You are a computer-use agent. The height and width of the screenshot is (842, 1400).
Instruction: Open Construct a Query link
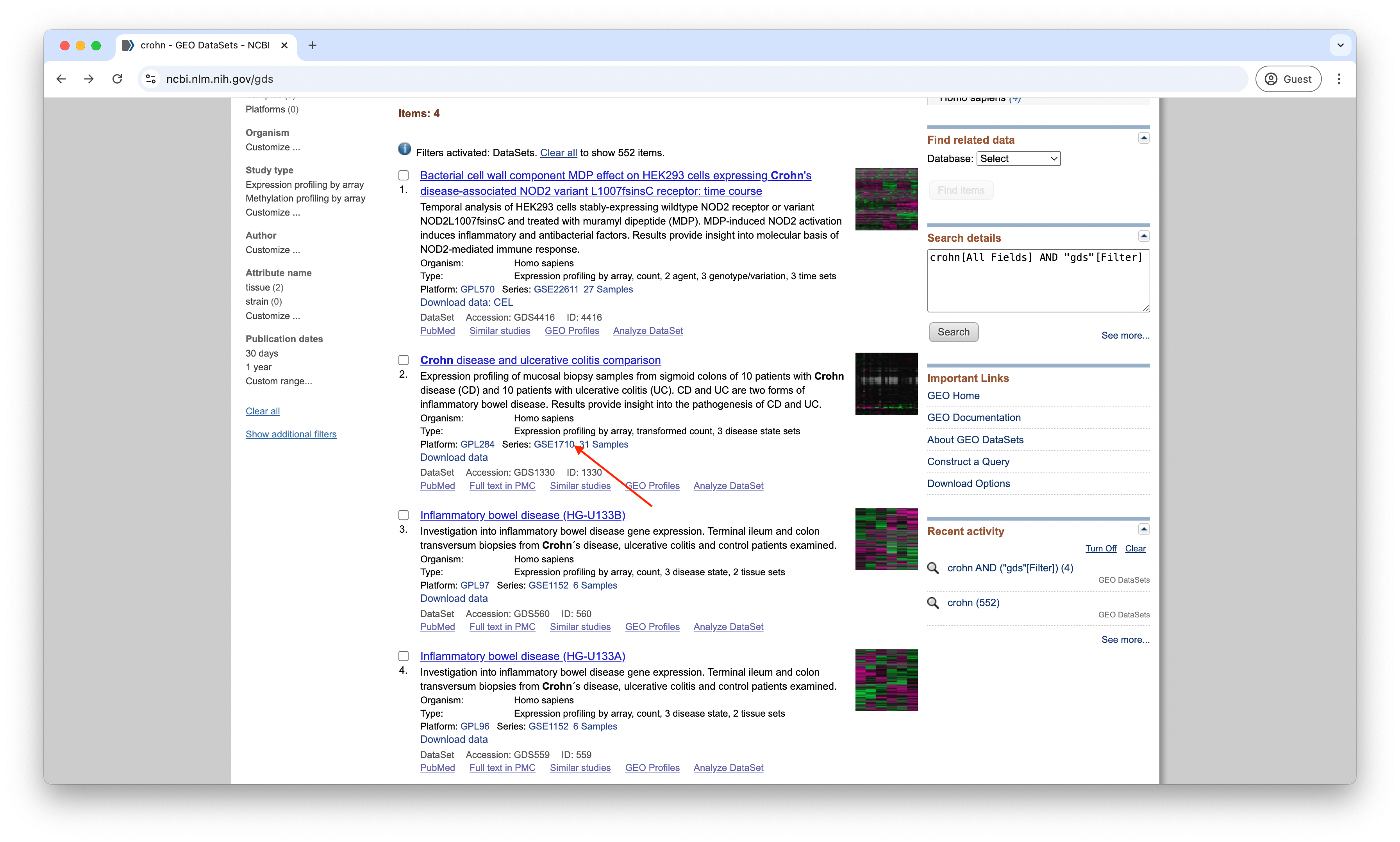click(x=968, y=462)
